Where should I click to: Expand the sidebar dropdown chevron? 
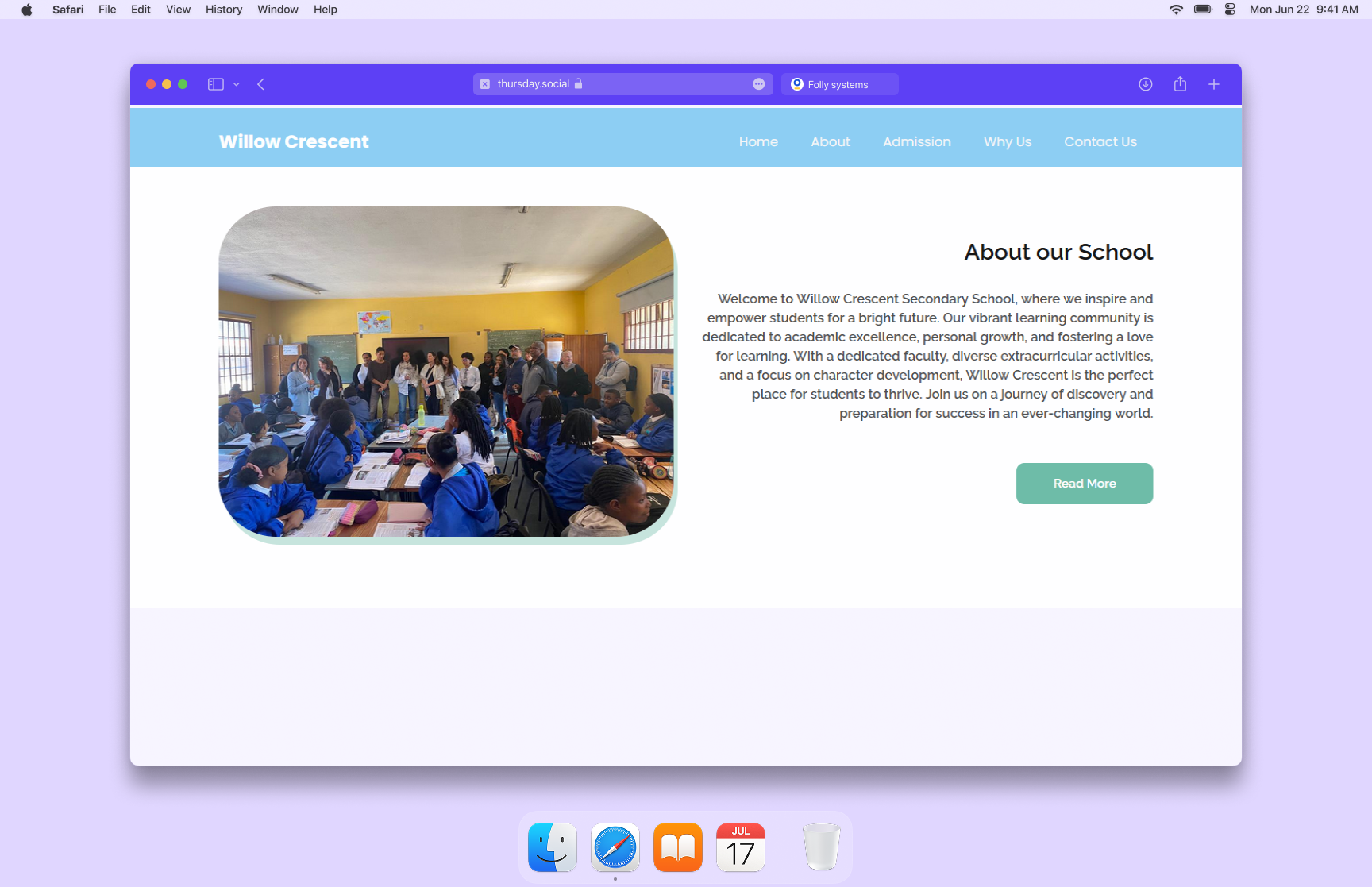click(x=237, y=84)
